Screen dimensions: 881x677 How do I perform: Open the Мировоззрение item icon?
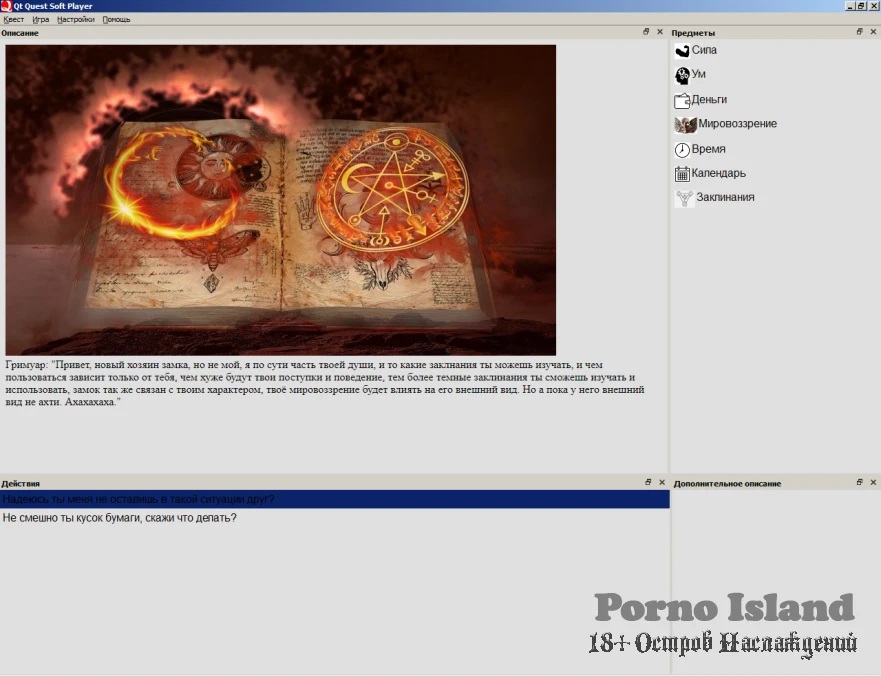coord(685,125)
